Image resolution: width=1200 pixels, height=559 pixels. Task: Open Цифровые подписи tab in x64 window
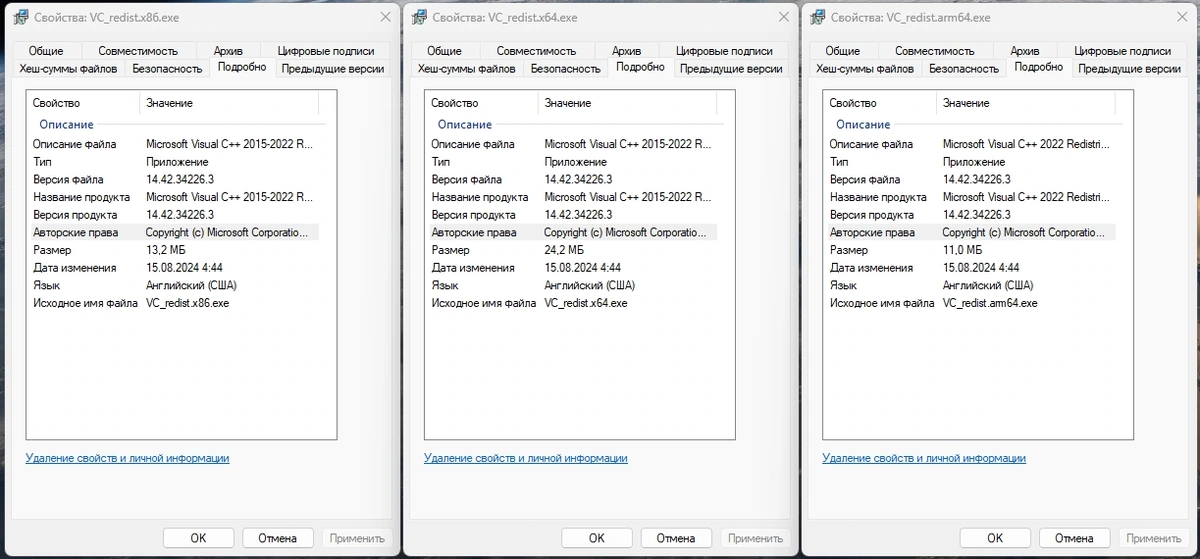point(724,51)
